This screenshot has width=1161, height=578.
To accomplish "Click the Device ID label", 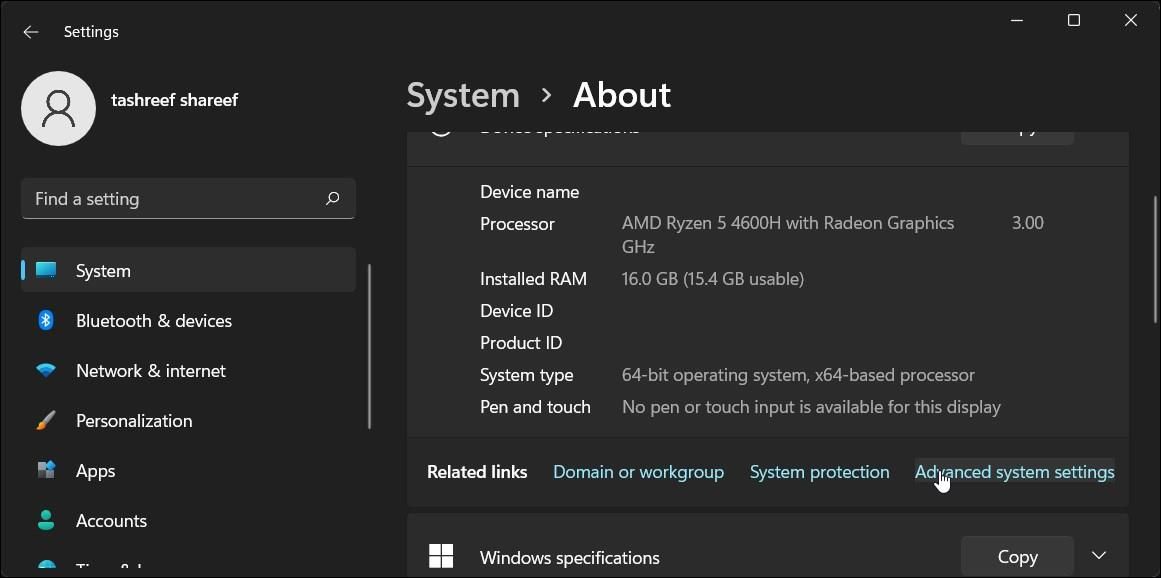I will tap(516, 311).
